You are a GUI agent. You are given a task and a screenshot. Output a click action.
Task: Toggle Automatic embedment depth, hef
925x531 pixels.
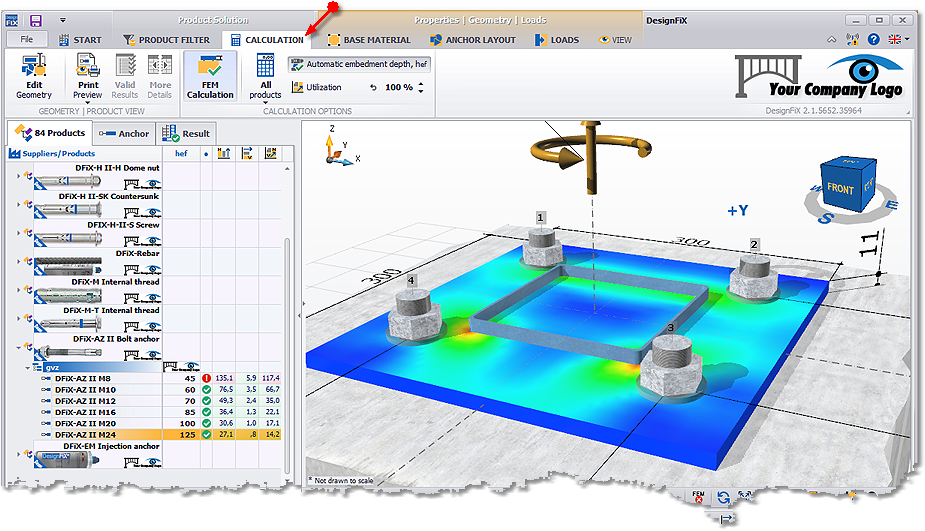click(359, 64)
